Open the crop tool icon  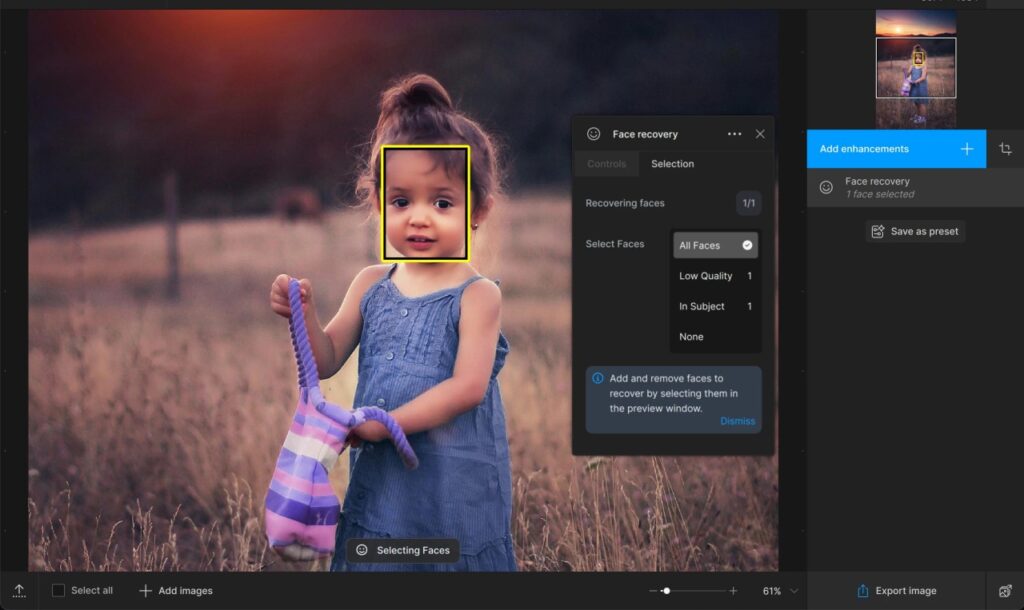[1005, 149]
